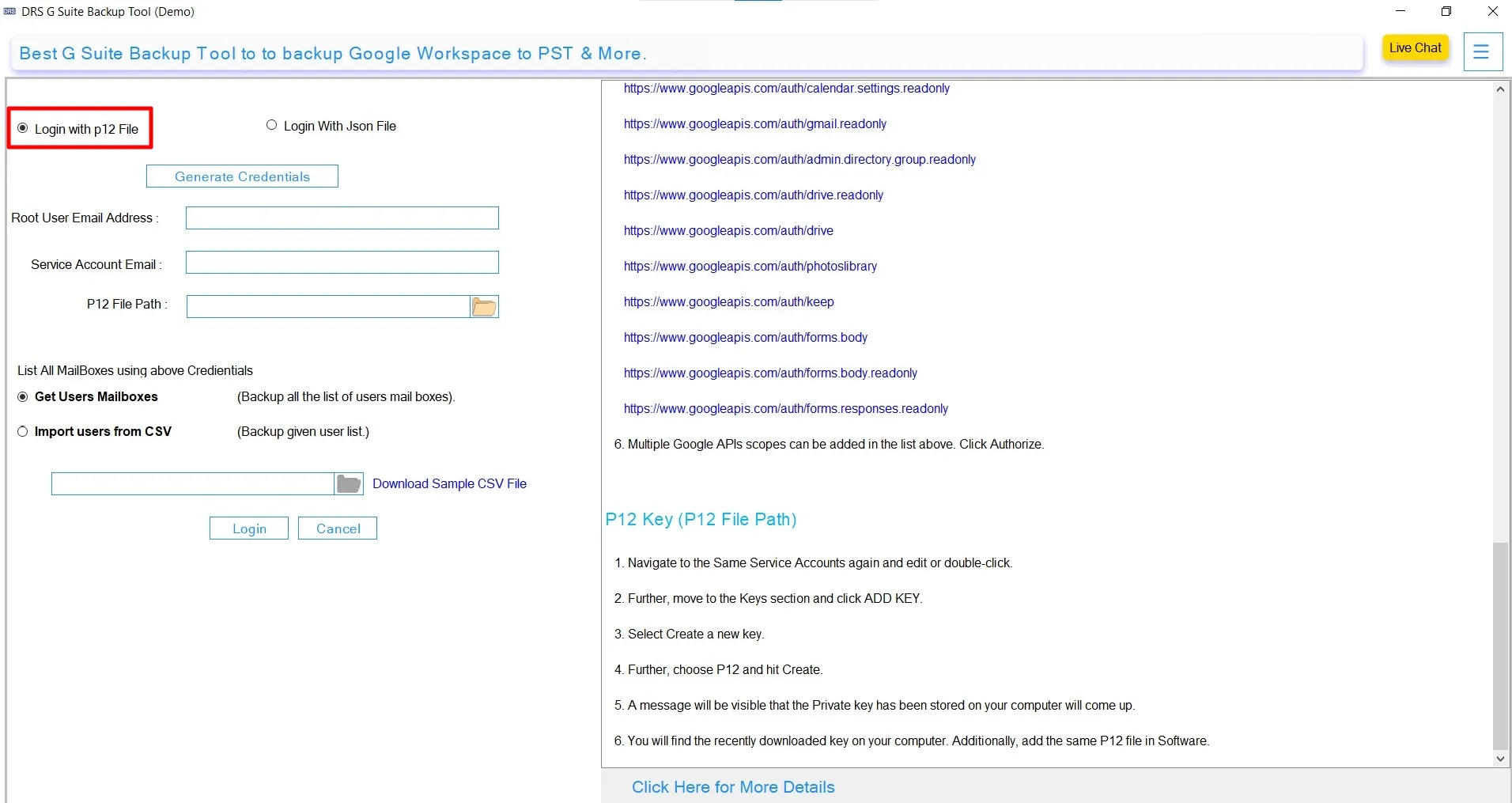This screenshot has height=803, width=1512.
Task: Open Download Sample CSV File link
Action: (449, 484)
